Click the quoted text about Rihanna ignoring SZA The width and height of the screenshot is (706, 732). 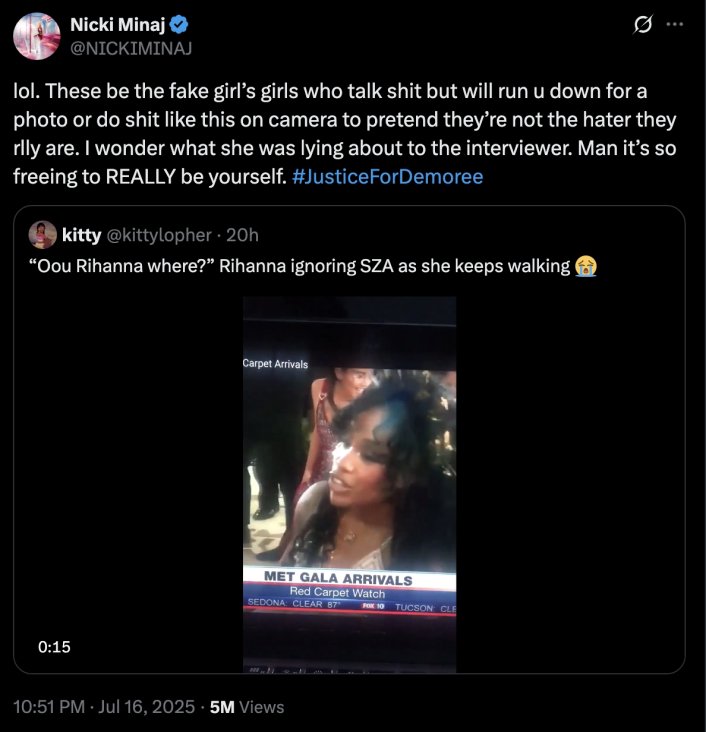[300, 265]
